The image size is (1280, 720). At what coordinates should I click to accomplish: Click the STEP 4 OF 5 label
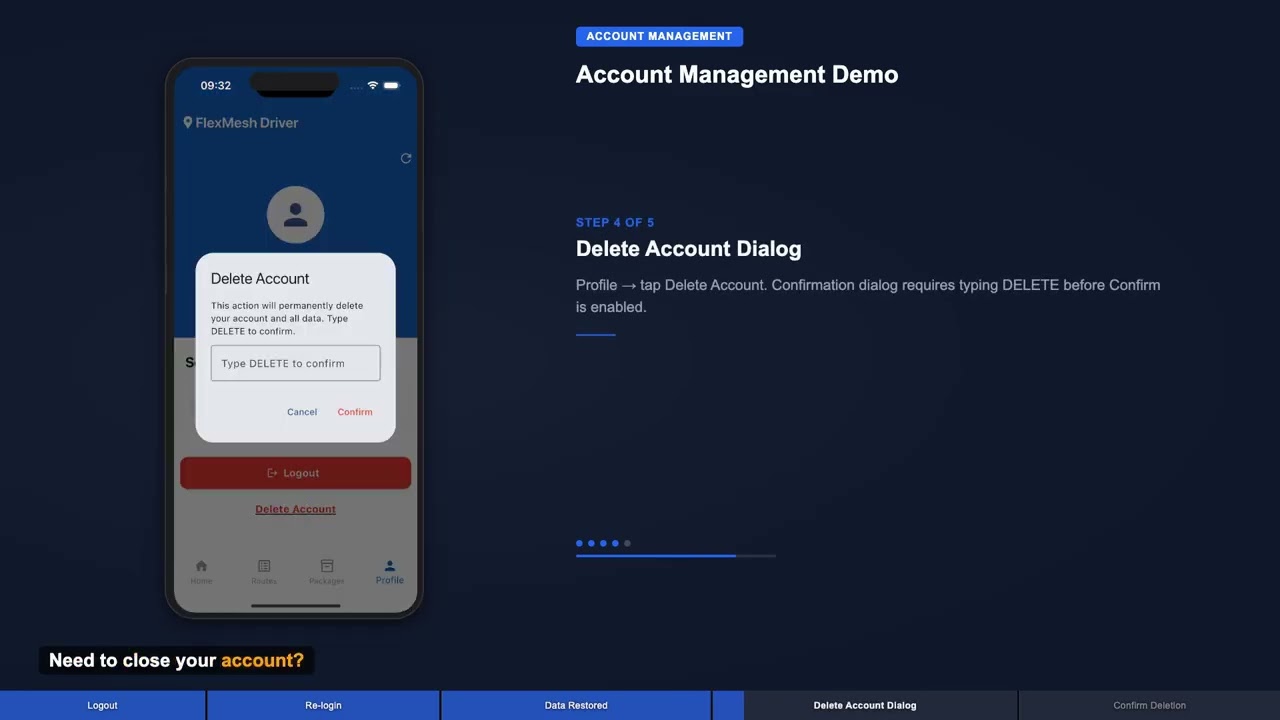click(615, 222)
